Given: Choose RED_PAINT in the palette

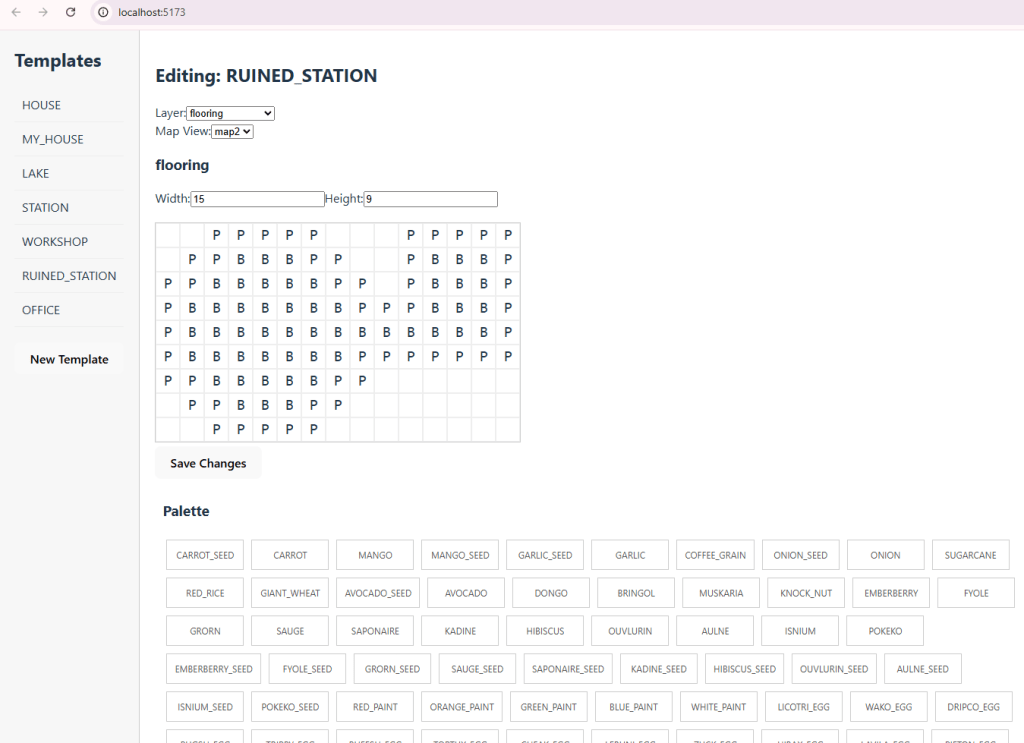Looking at the screenshot, I should pos(375,707).
